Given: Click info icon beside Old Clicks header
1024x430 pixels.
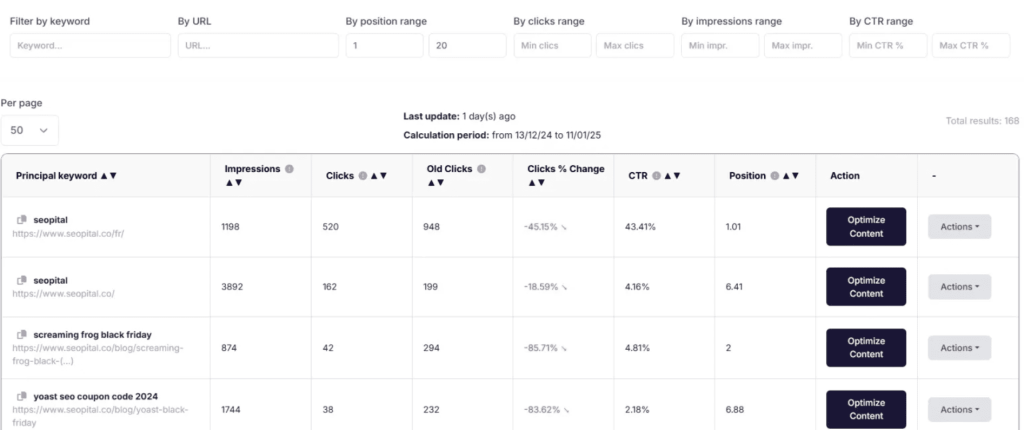Looking at the screenshot, I should [481, 169].
